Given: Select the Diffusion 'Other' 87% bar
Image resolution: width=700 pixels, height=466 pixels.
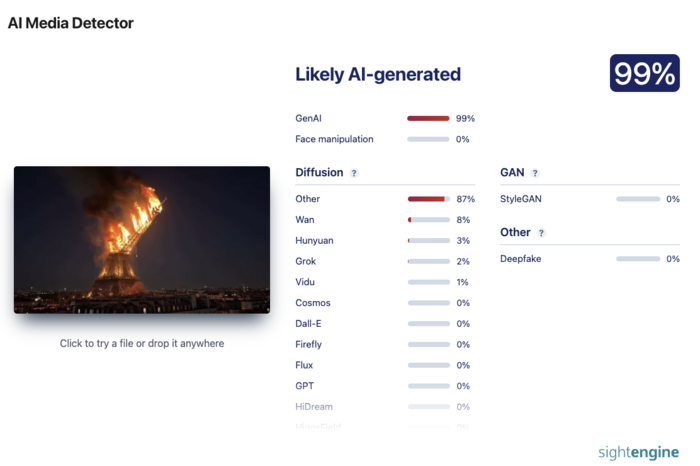Looking at the screenshot, I should [429, 199].
